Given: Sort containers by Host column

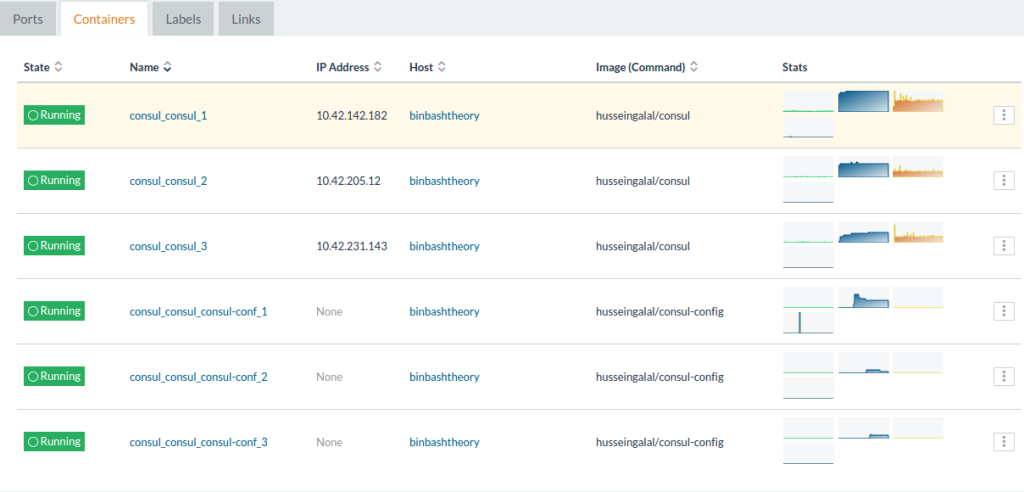Looking at the screenshot, I should tap(427, 67).
